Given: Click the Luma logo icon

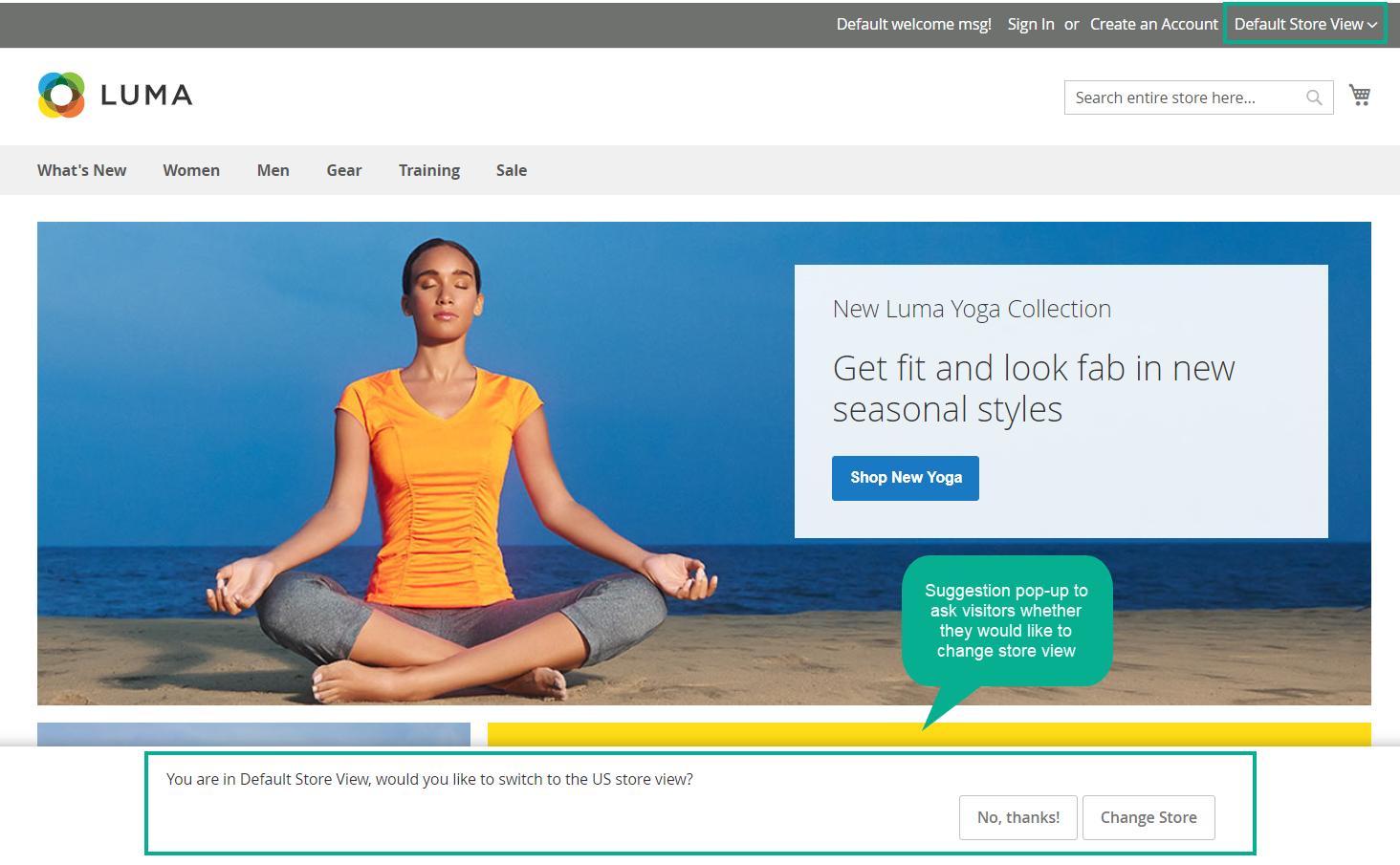Looking at the screenshot, I should pyautogui.click(x=62, y=95).
